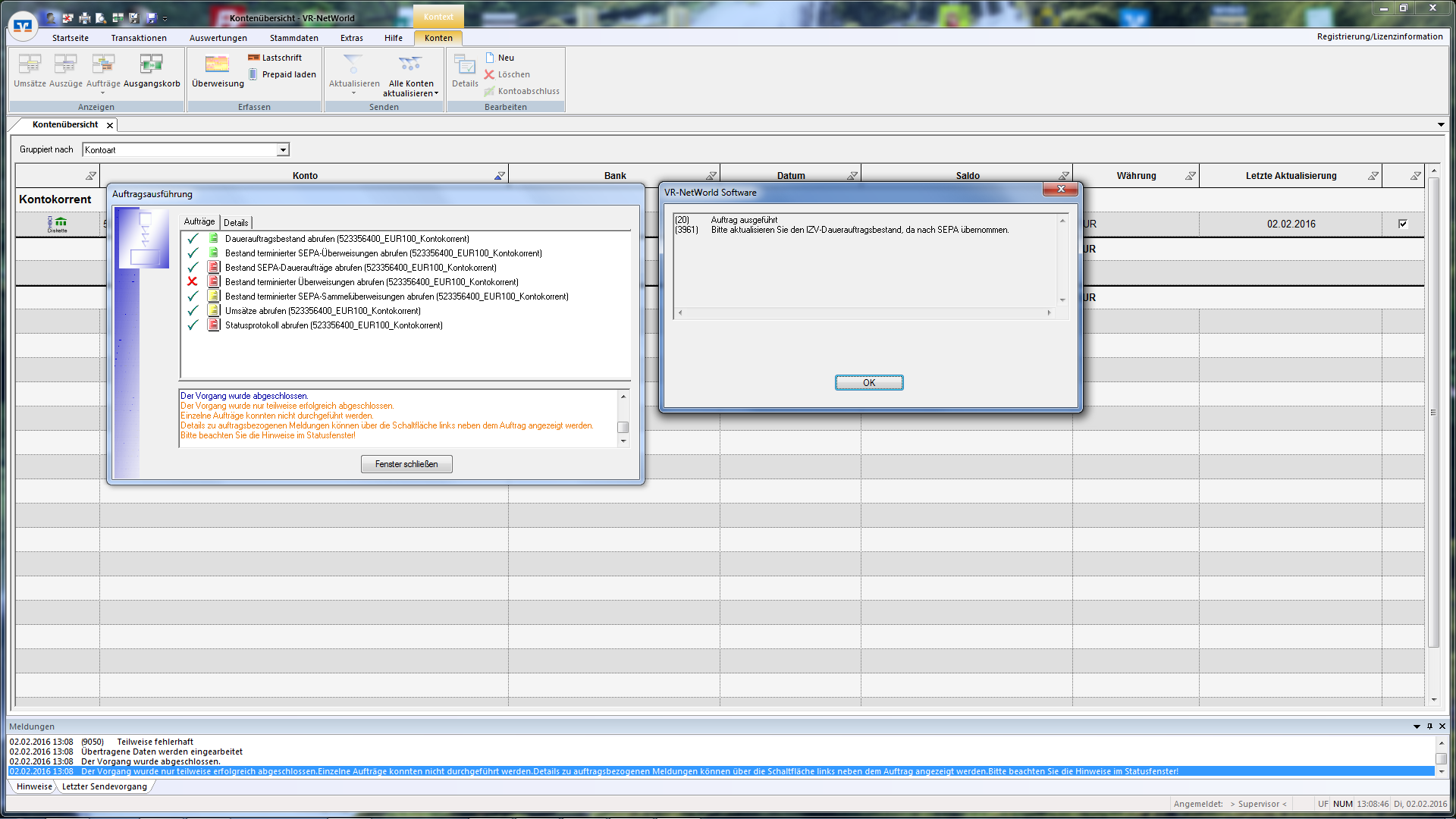This screenshot has width=1456, height=819.
Task: Open the Hilfe ribbon tab
Action: pyautogui.click(x=394, y=38)
